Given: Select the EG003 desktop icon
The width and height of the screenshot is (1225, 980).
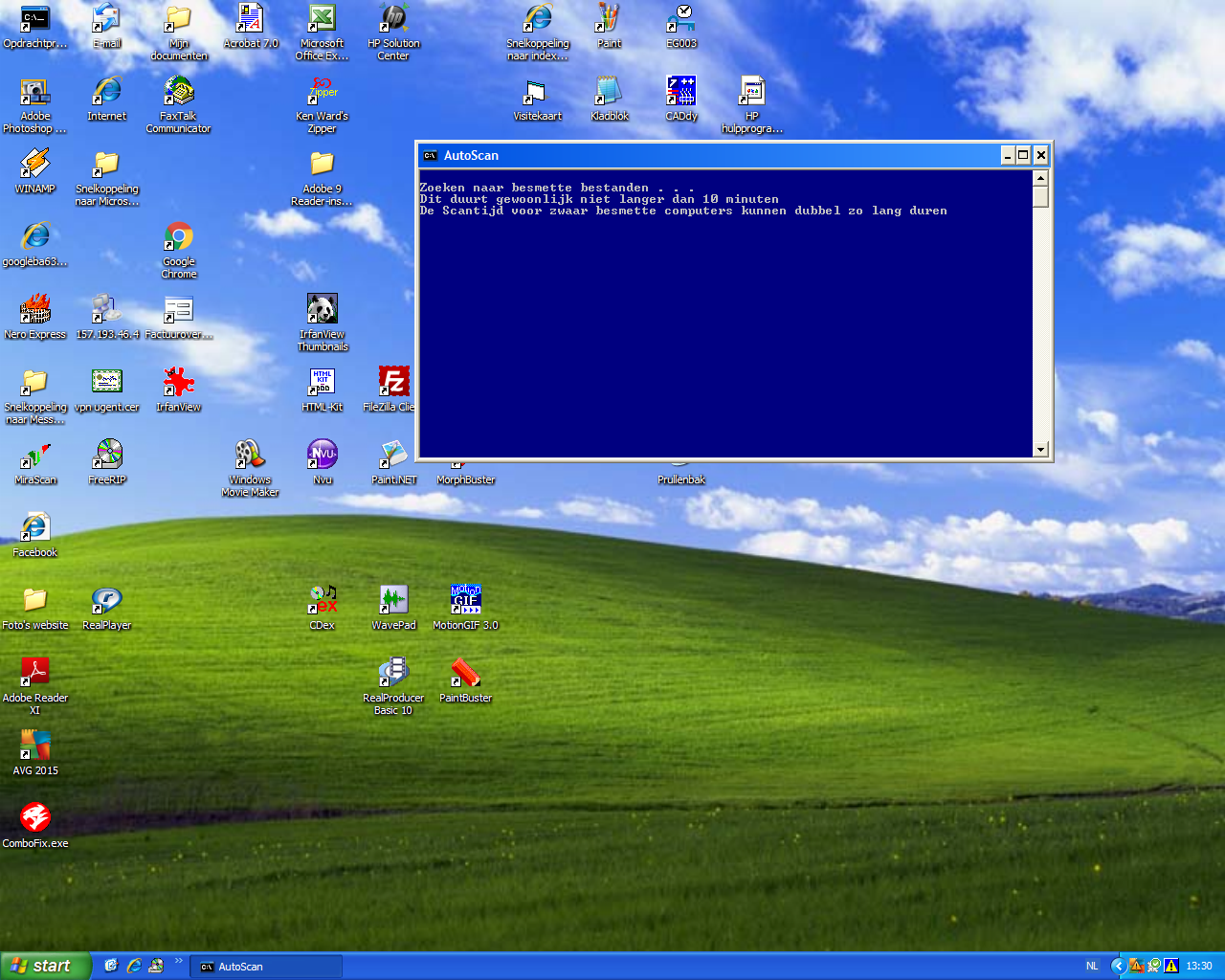Looking at the screenshot, I should [x=681, y=27].
